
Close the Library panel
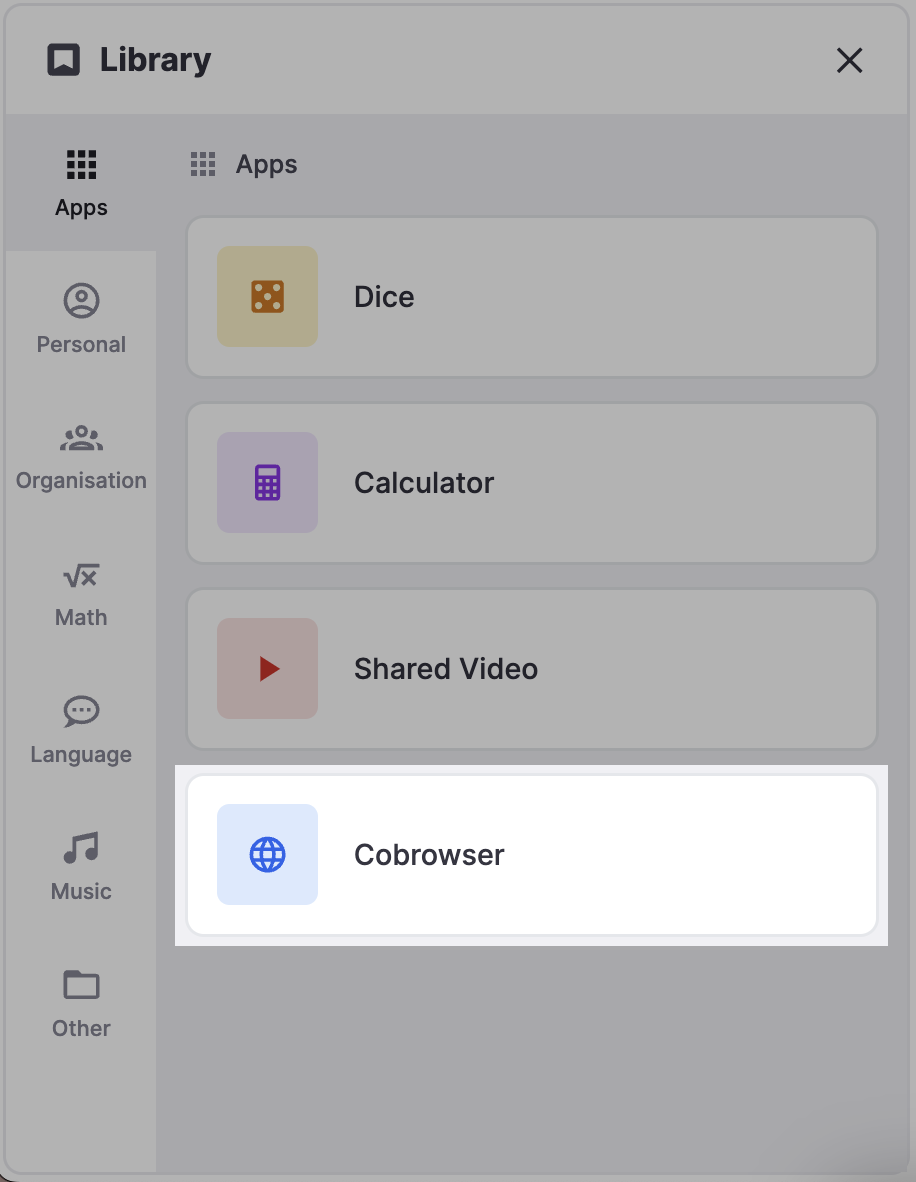(x=850, y=60)
